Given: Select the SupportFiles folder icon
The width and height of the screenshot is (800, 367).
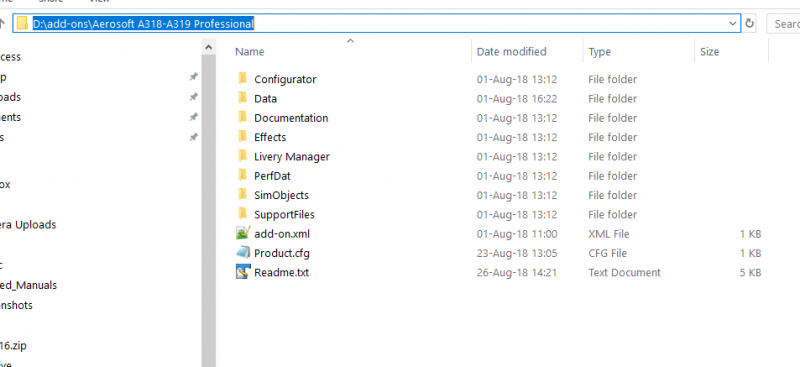Looking at the screenshot, I should (x=242, y=214).
